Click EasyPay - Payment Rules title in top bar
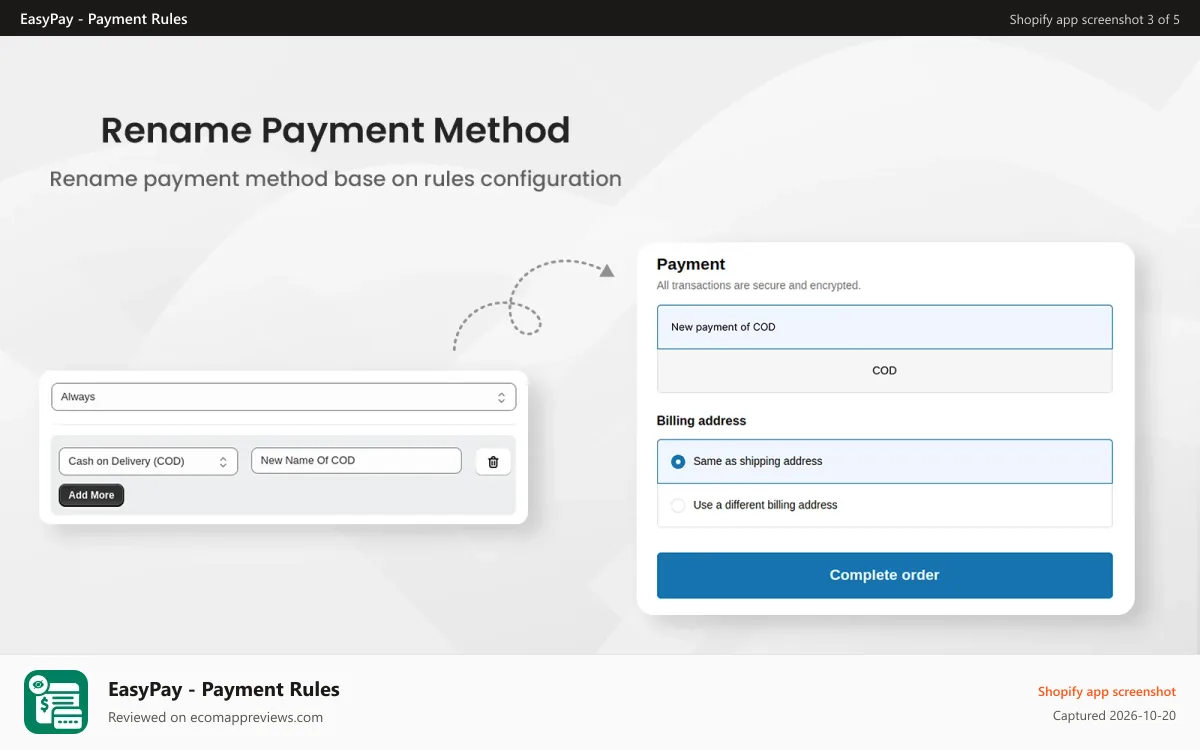The width and height of the screenshot is (1200, 750). [104, 19]
